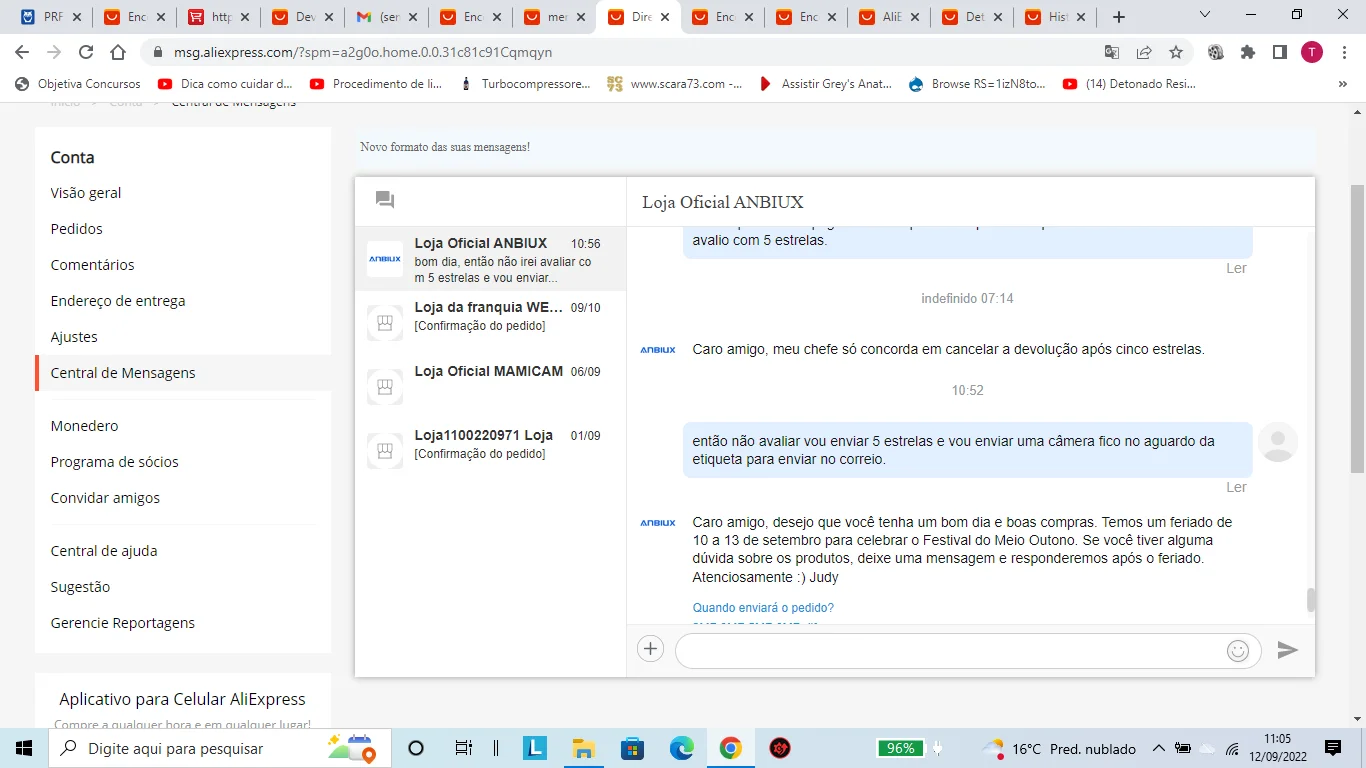Open Comentários in the account sidebar
1366x768 pixels.
pyautogui.click(x=92, y=265)
